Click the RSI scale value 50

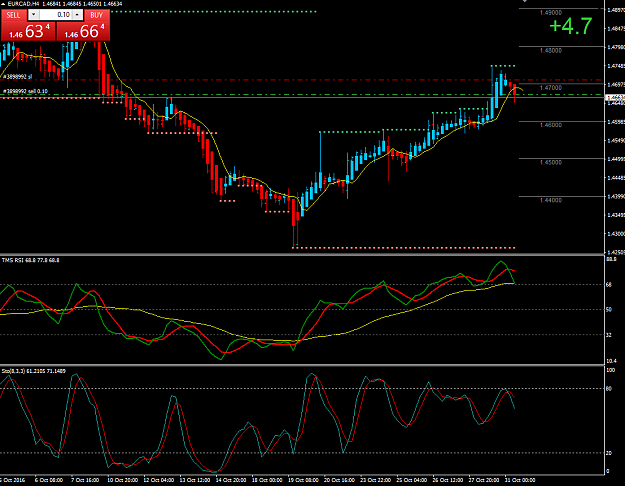609,309
